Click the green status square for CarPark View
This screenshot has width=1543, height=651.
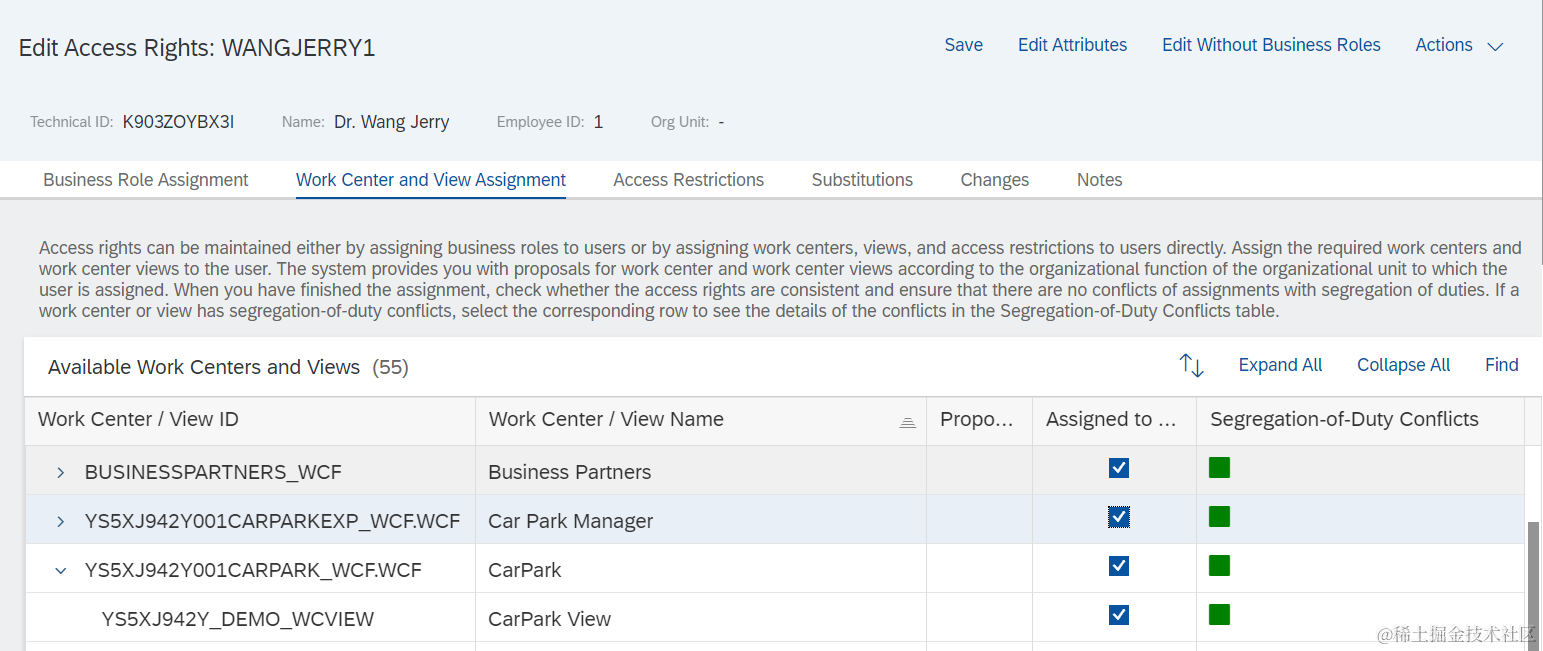[1219, 615]
